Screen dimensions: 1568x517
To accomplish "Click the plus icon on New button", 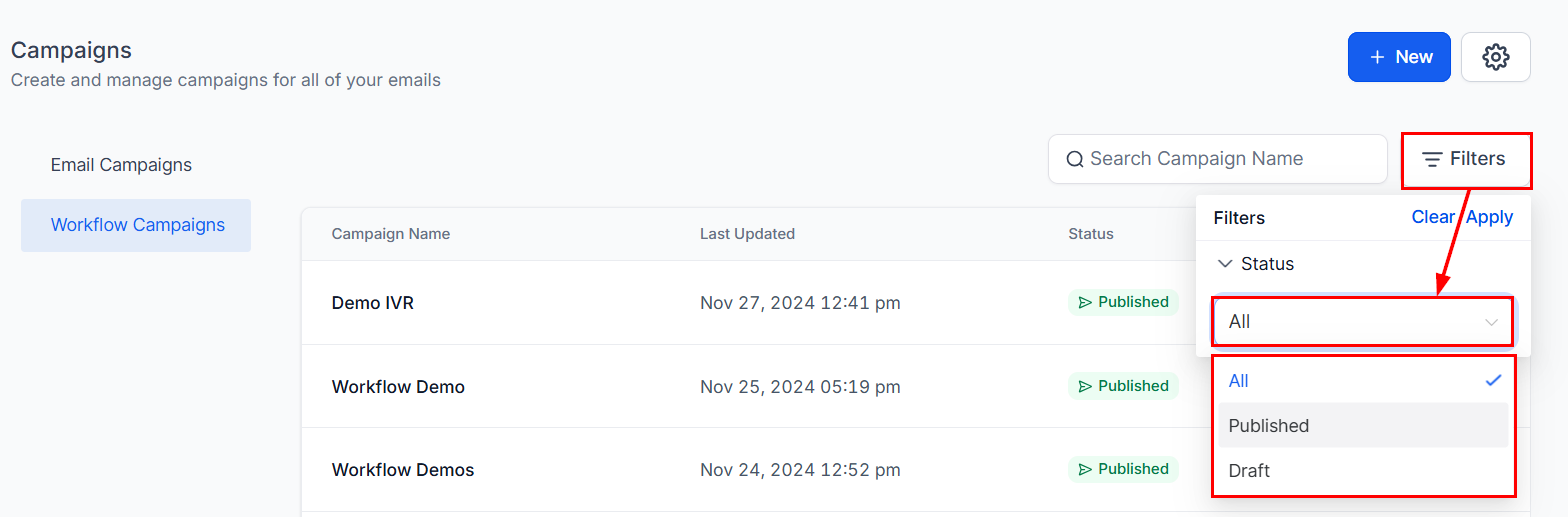I will [1377, 57].
